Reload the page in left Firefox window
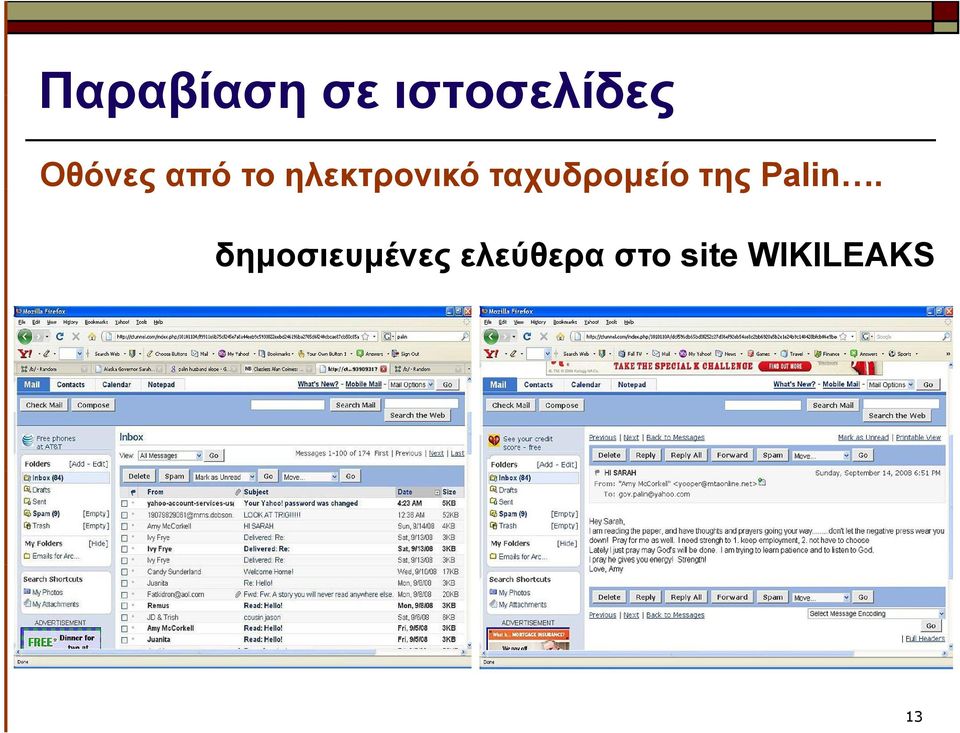This screenshot has width=960, height=733. point(59,336)
